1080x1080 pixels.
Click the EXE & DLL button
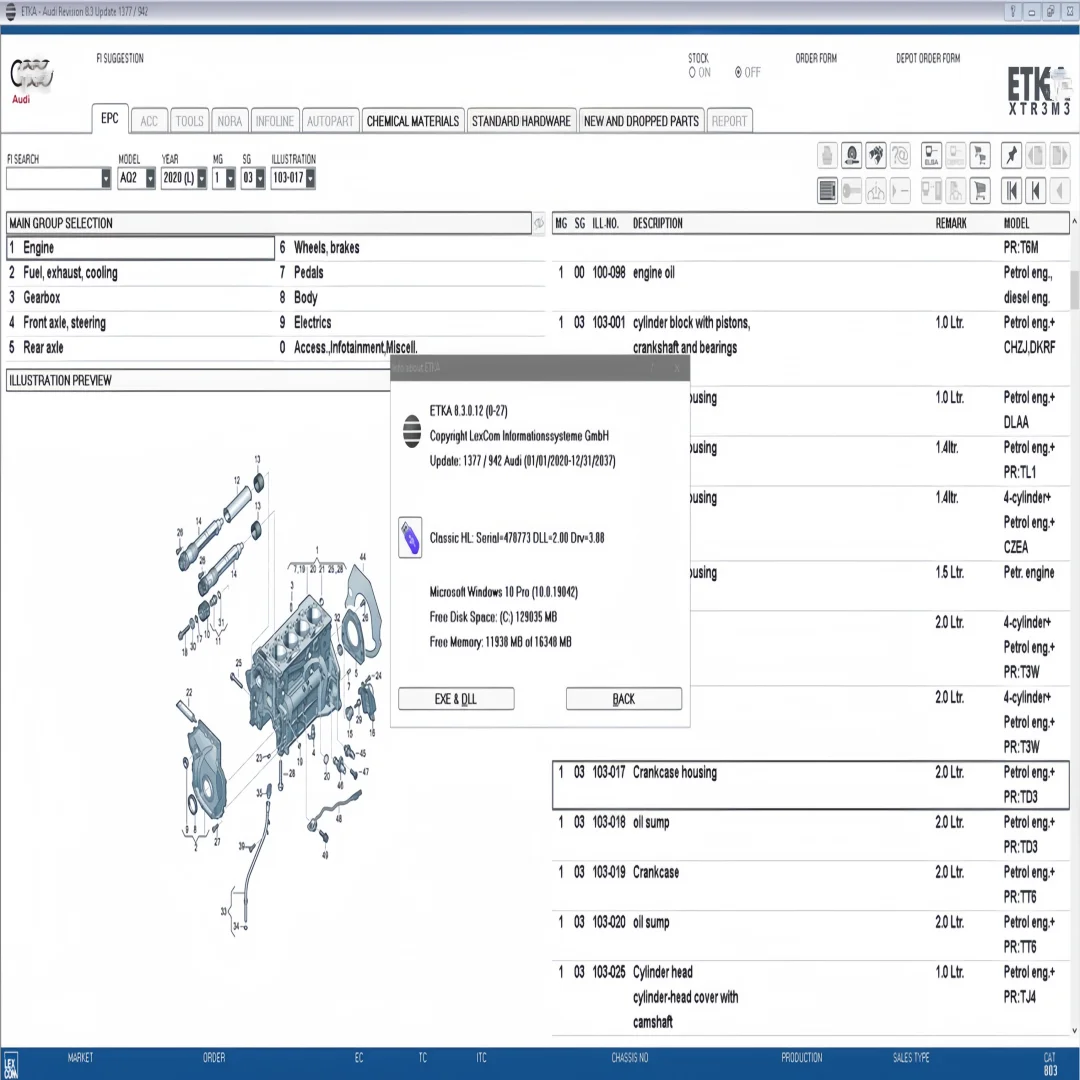[456, 699]
